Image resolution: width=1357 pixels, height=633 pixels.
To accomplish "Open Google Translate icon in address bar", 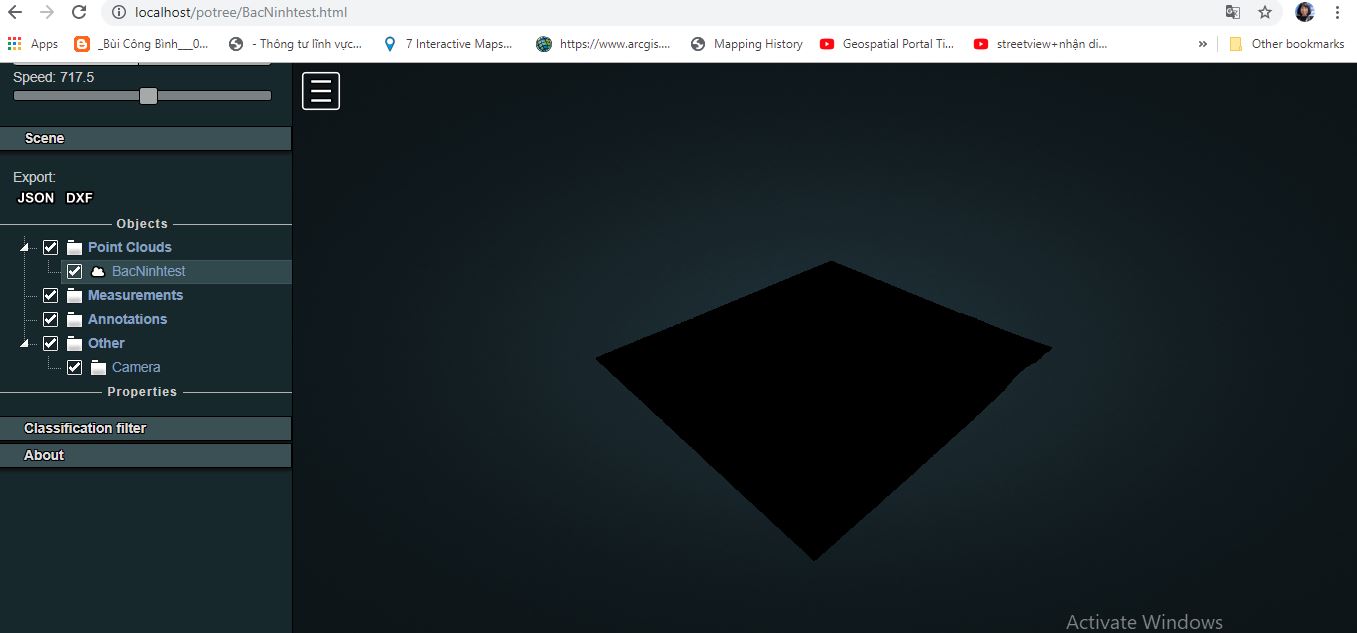I will click(1233, 13).
